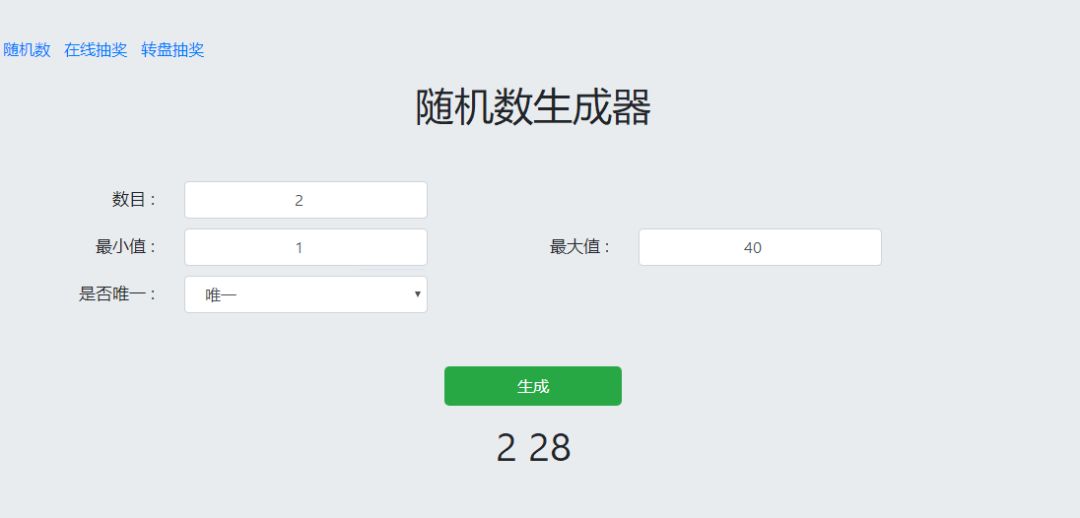Screen dimensions: 1080x518
Task: Open the 随机数 link
Action: click(x=27, y=50)
